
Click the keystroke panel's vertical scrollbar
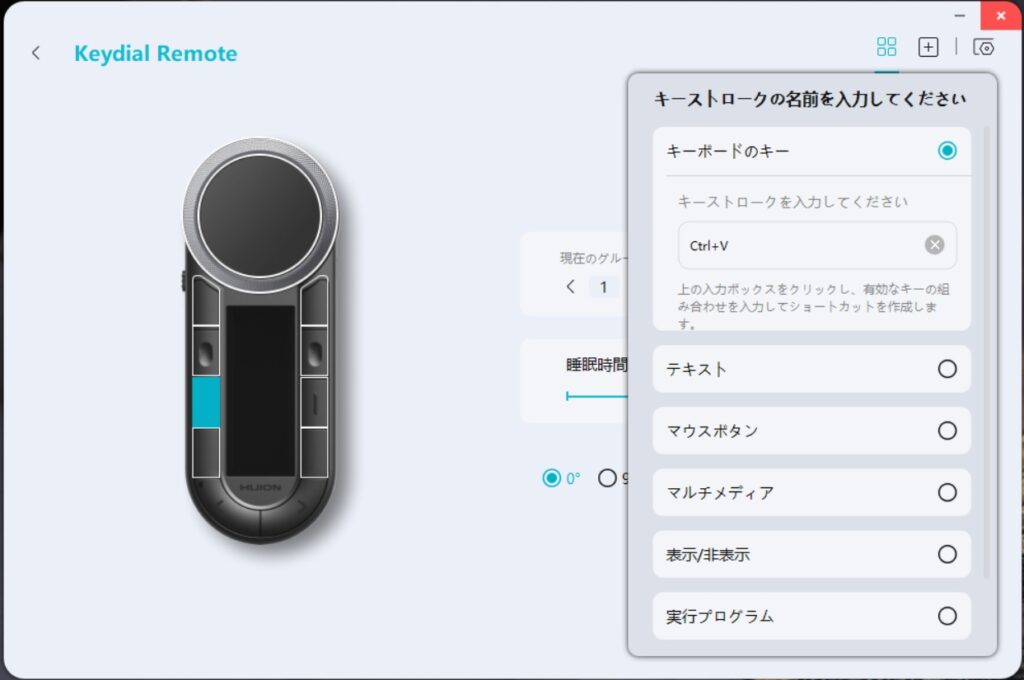coord(986,353)
